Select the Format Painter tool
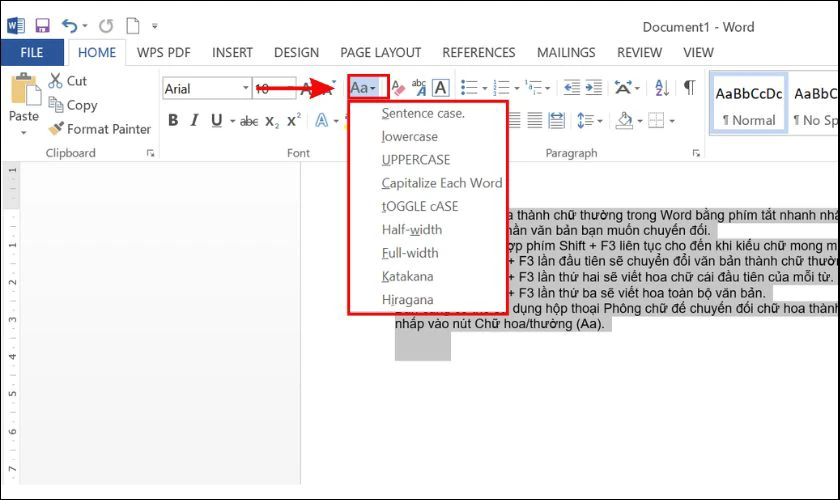The width and height of the screenshot is (840, 500). (x=98, y=129)
